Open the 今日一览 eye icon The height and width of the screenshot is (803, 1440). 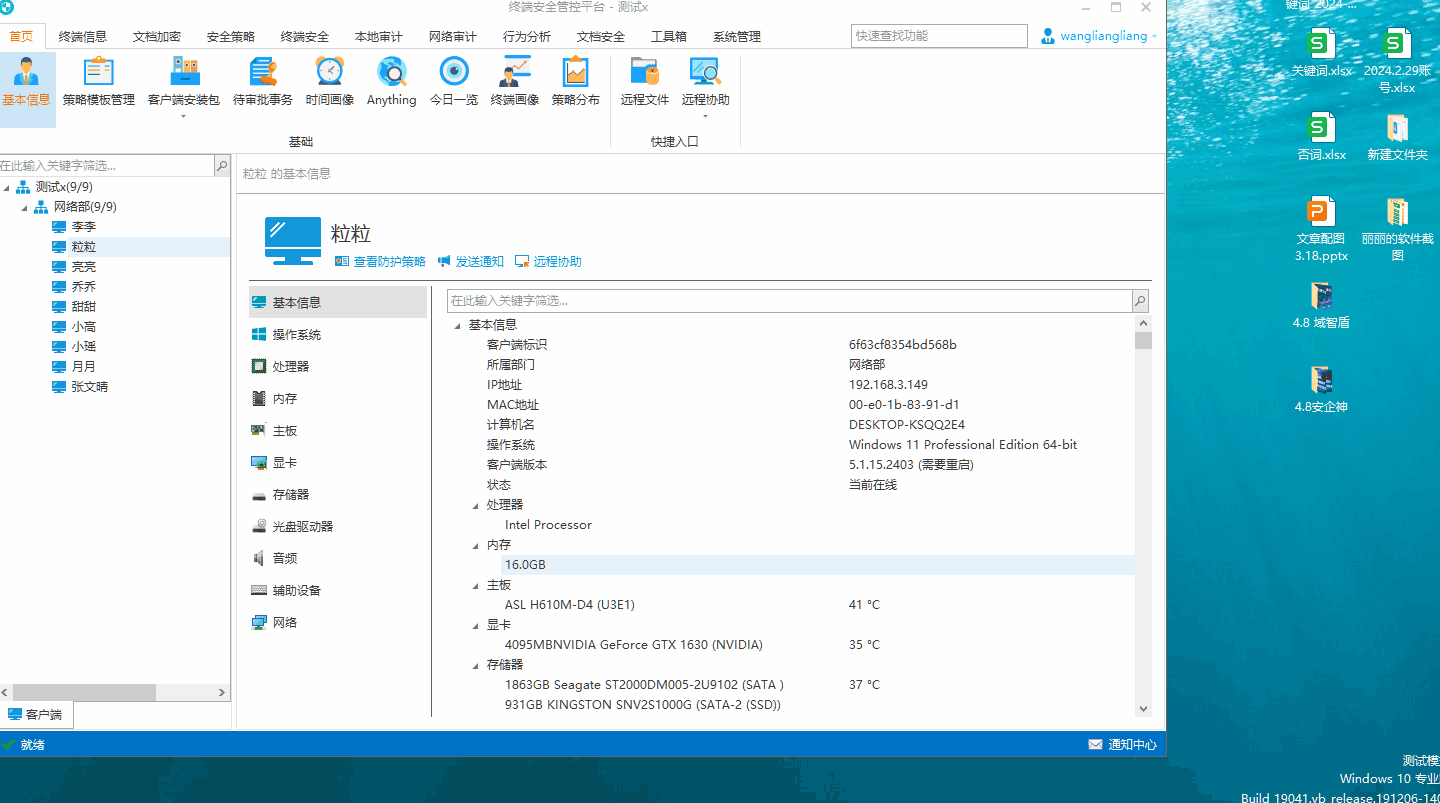point(454,81)
